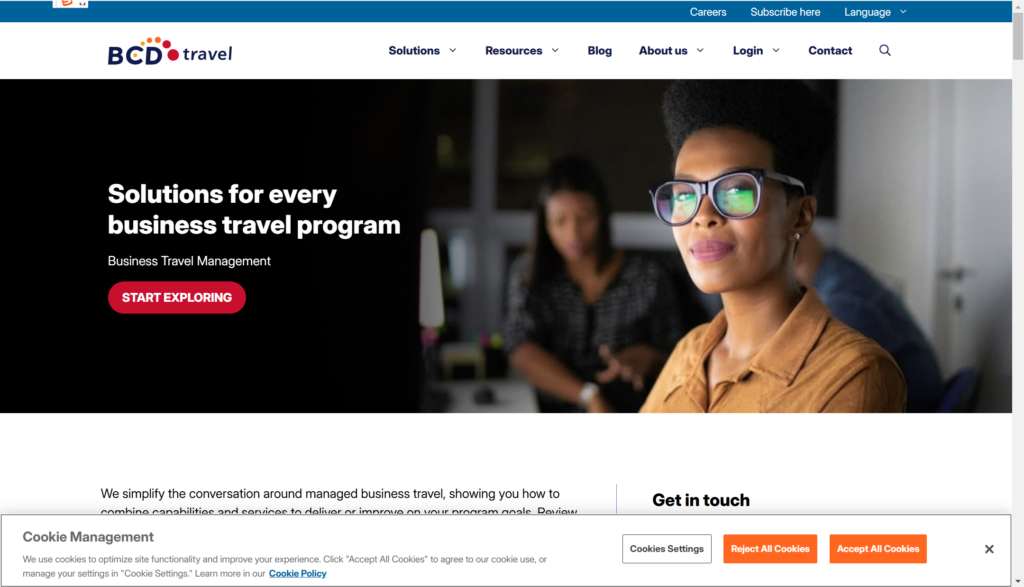This screenshot has width=1024, height=587.
Task: Go to the Blog menu item
Action: [600, 50]
